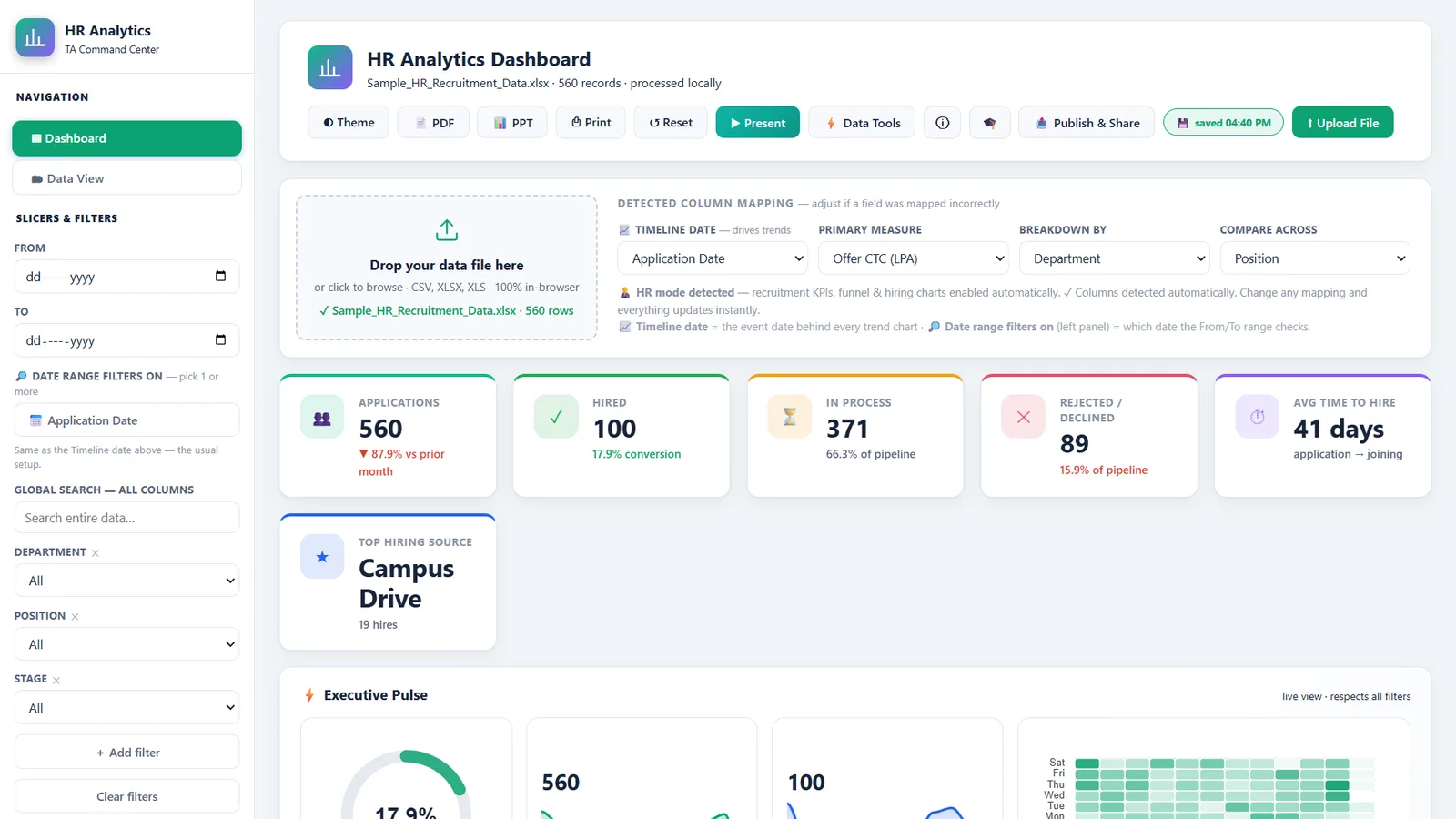This screenshot has width=1456, height=819.
Task: Open Data Tools
Action: [863, 123]
